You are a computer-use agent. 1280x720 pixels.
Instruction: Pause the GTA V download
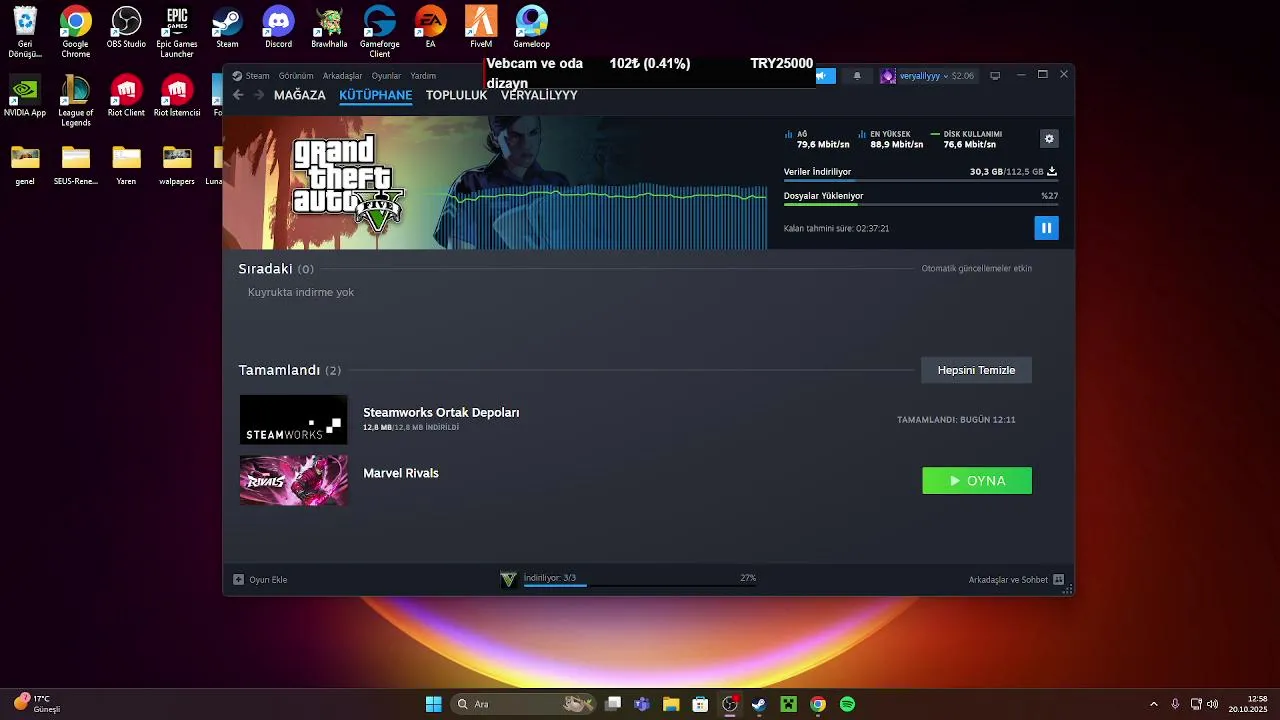[1046, 228]
